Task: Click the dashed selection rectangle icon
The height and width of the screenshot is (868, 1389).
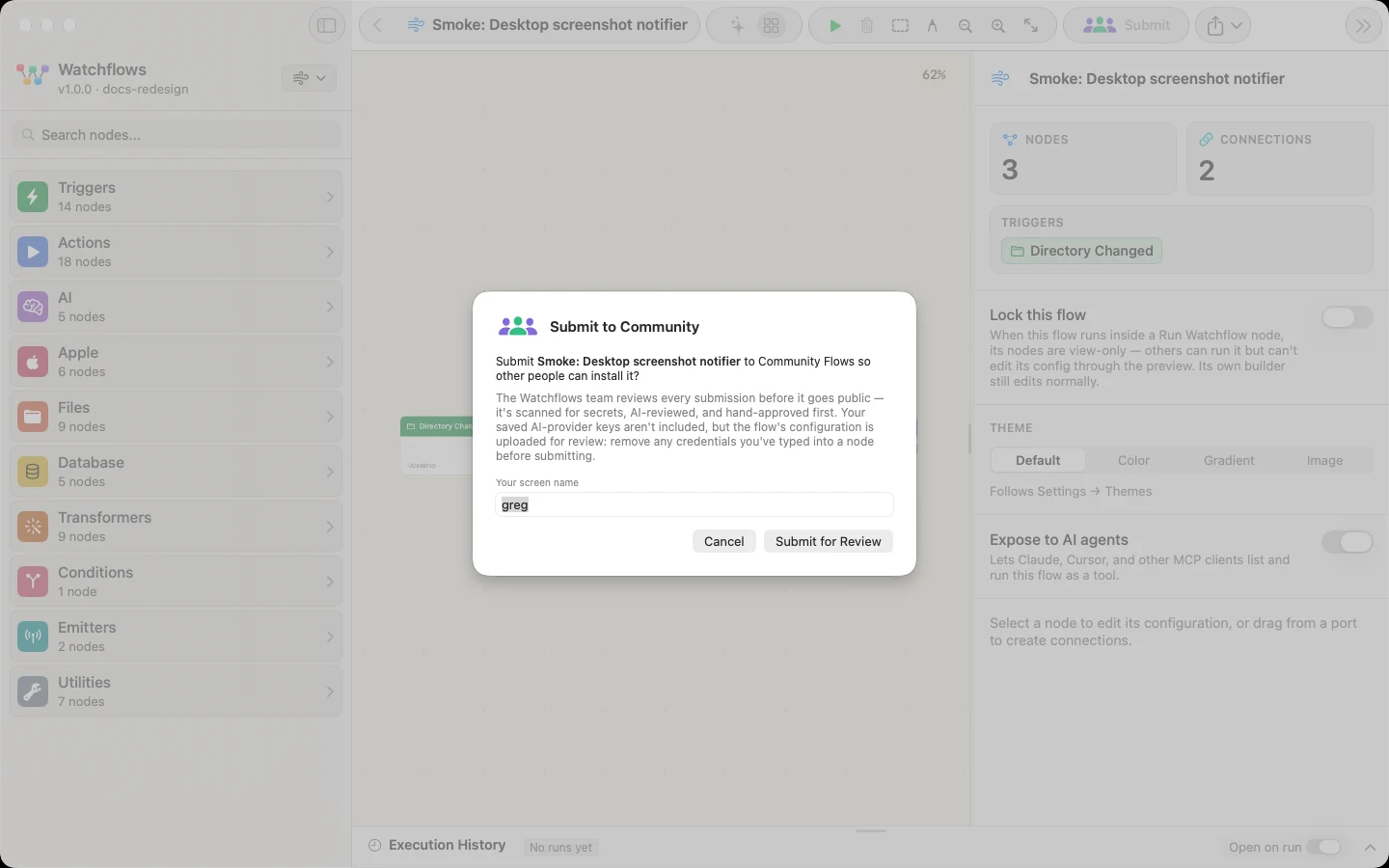Action: pyautogui.click(x=900, y=26)
